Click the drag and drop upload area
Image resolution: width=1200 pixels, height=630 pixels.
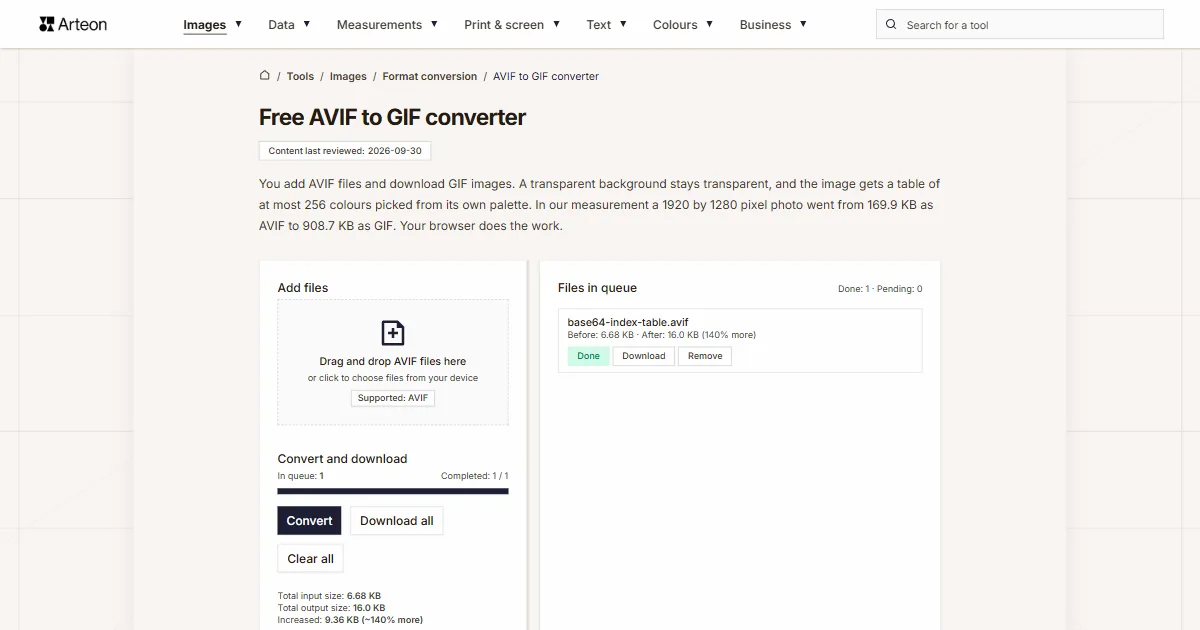(x=393, y=362)
